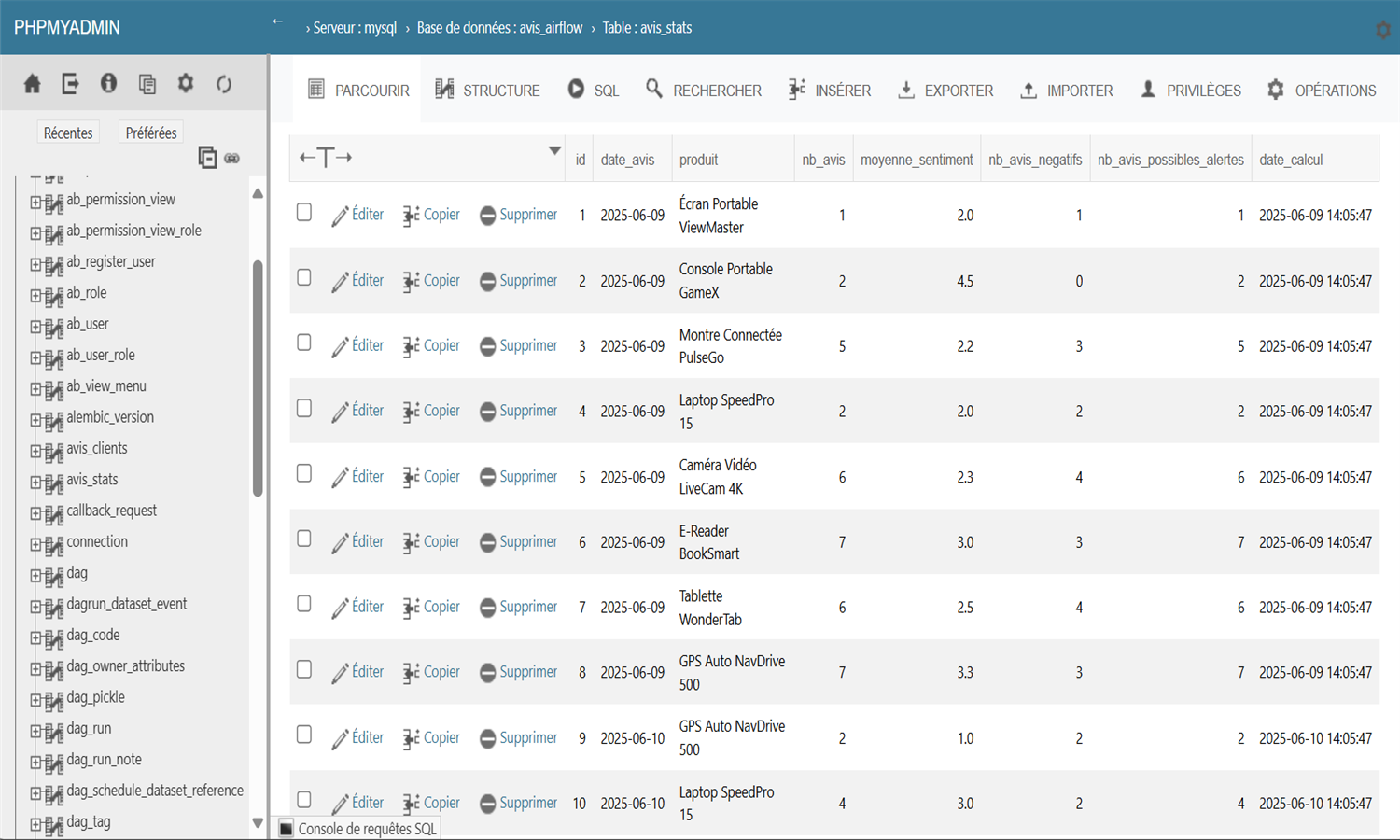Open the page settings gear at top right
The width and height of the screenshot is (1400, 840).
(x=1382, y=30)
